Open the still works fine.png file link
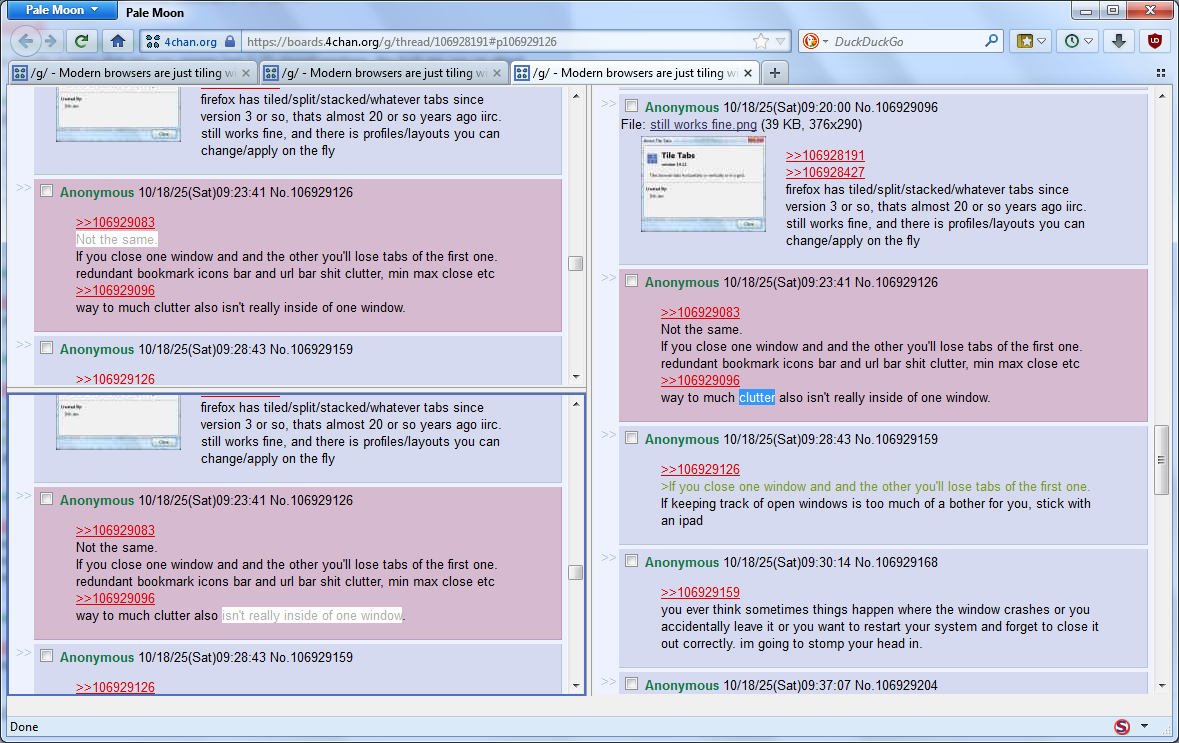The image size is (1179, 743). tap(703, 125)
